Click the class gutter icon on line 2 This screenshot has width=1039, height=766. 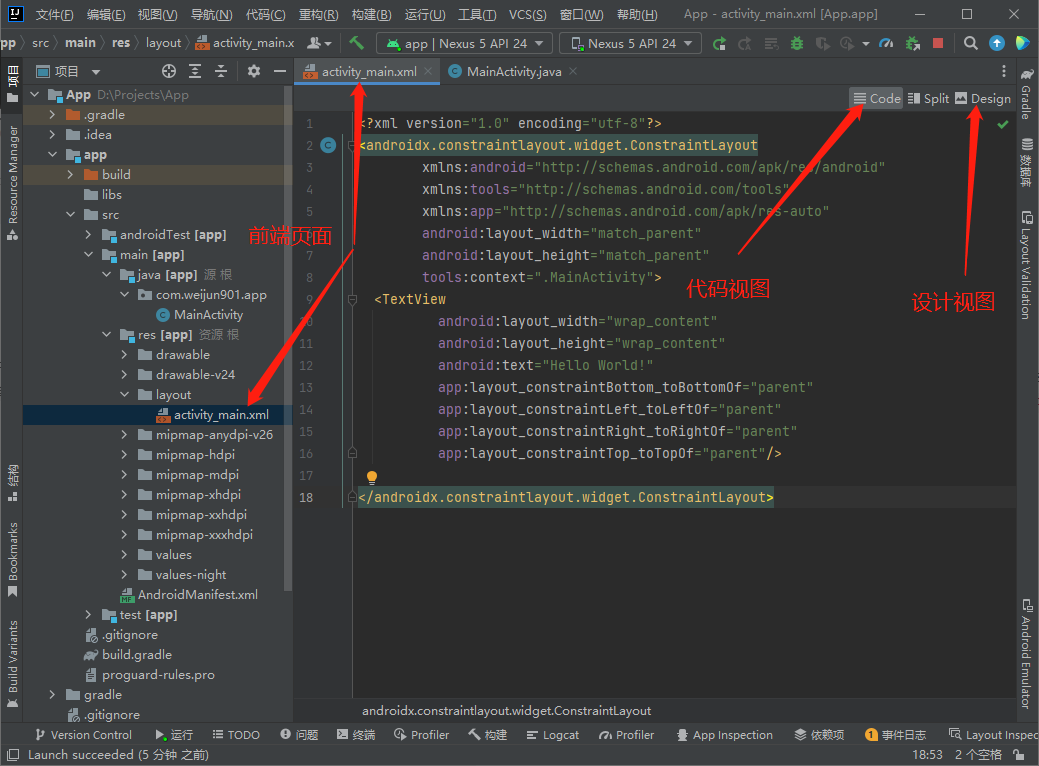click(328, 145)
